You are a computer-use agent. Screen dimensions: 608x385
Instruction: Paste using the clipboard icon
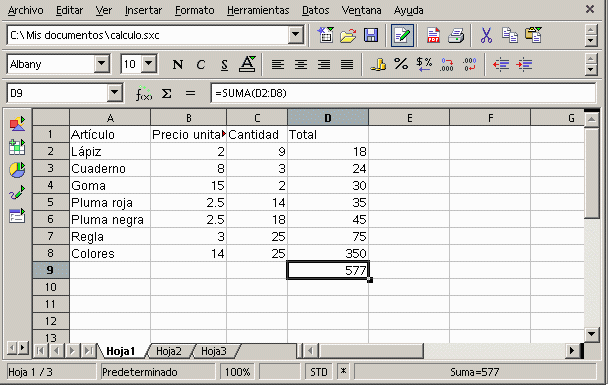(533, 35)
